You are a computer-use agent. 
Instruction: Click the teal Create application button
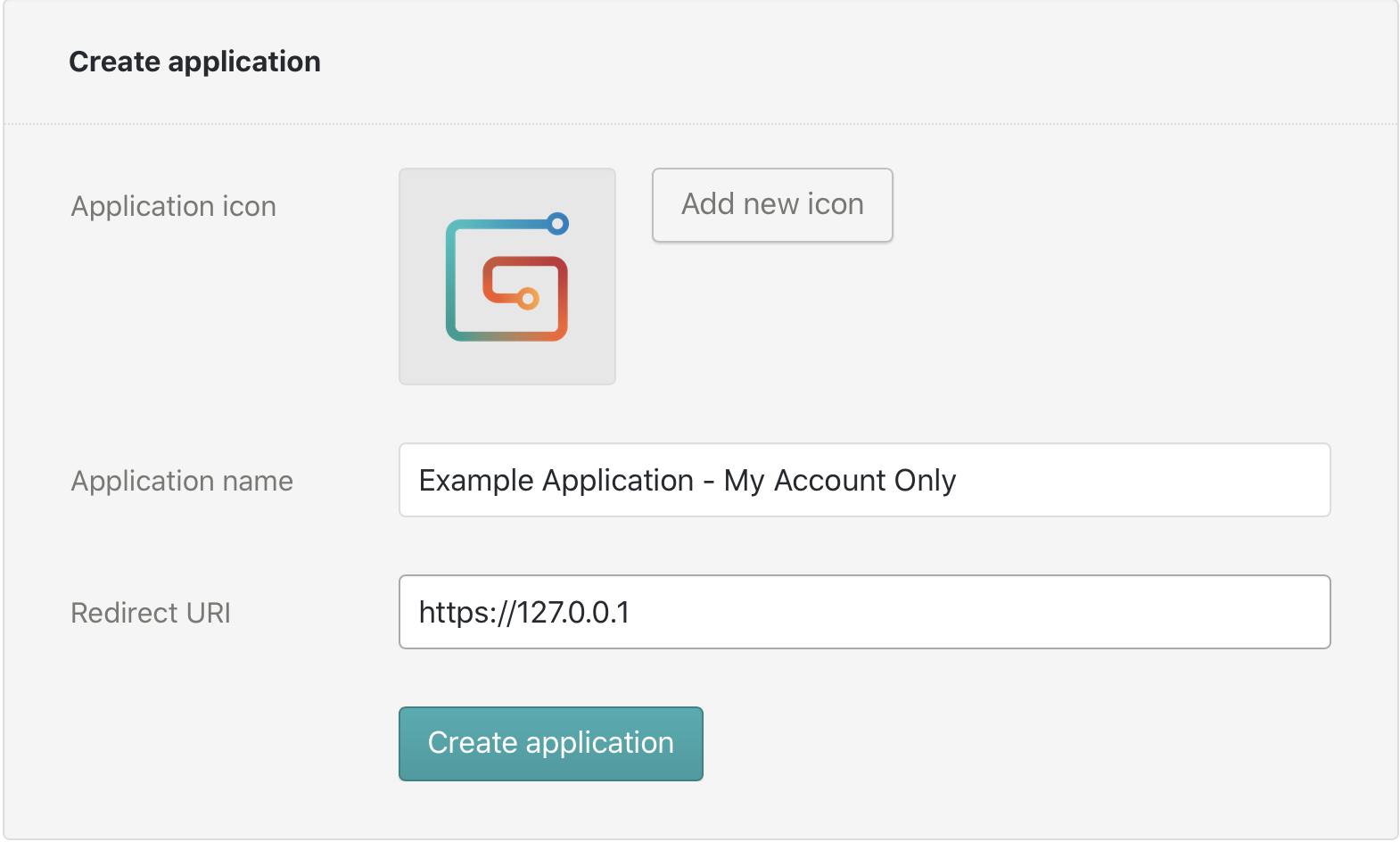550,744
